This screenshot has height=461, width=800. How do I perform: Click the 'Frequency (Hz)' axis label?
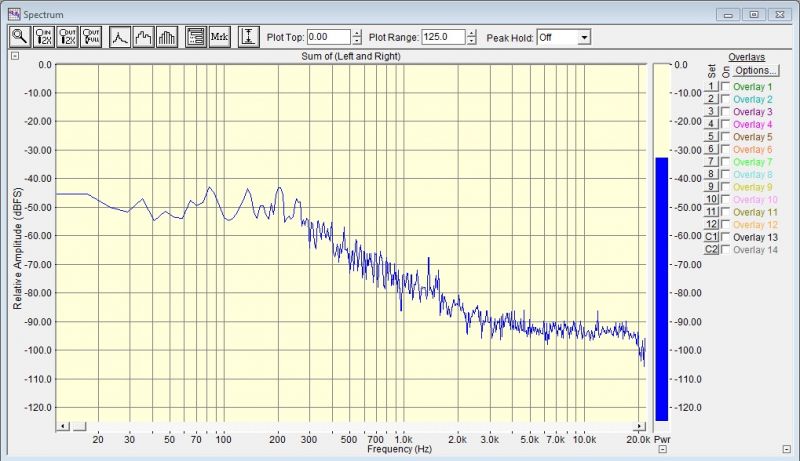tap(399, 449)
